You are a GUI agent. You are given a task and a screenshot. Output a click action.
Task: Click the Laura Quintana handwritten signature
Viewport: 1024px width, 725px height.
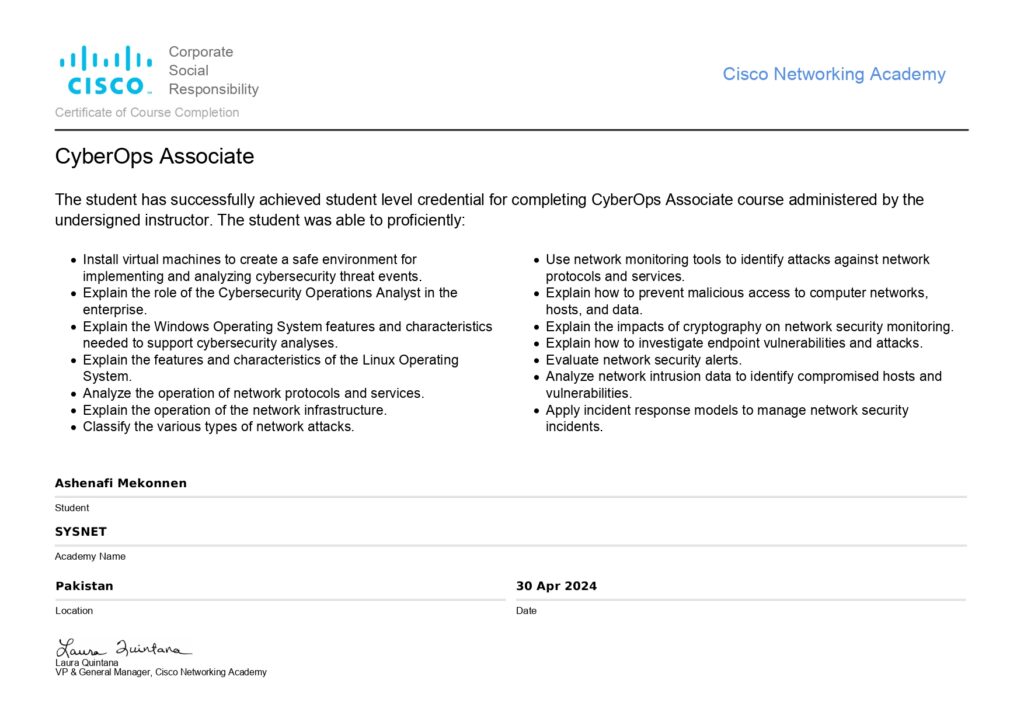point(123,648)
